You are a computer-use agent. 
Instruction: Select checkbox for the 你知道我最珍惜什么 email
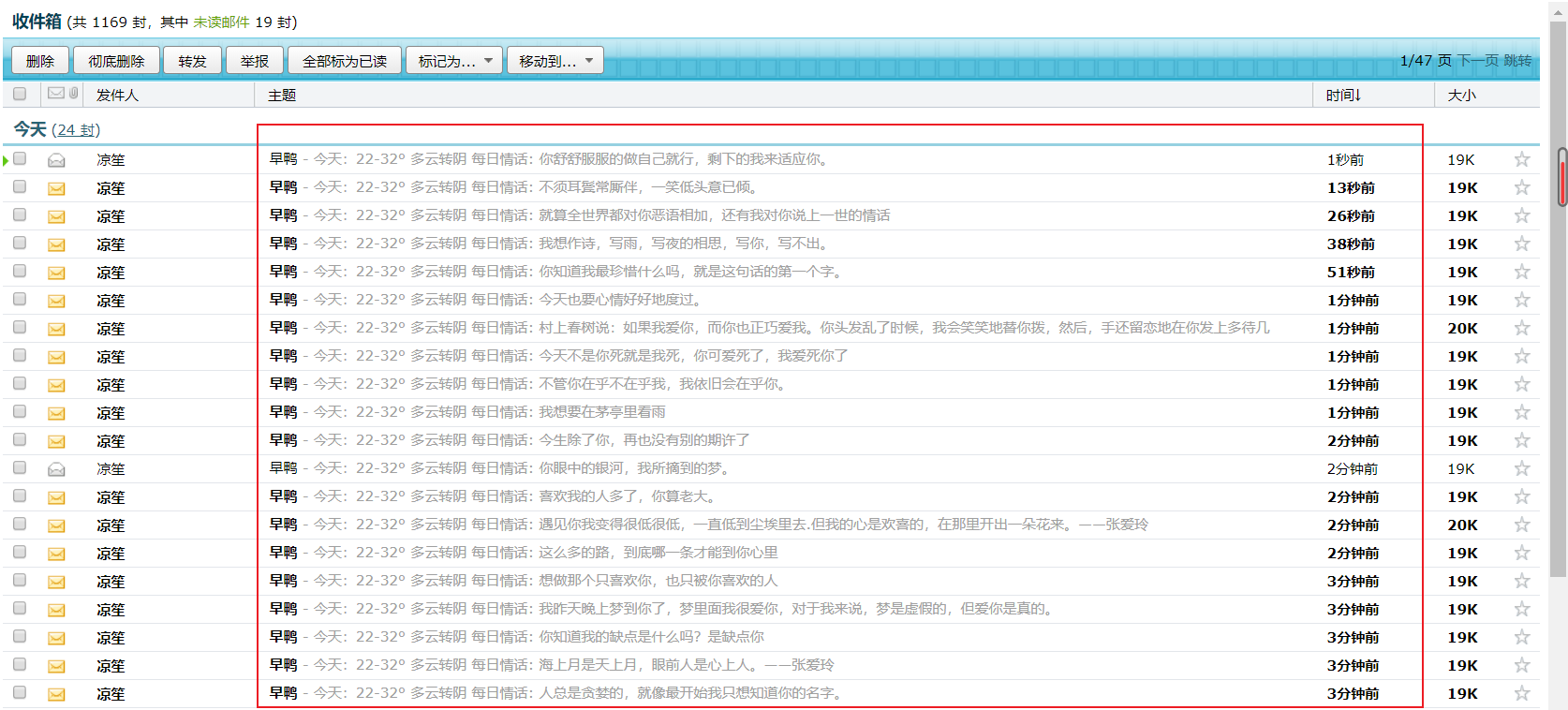tap(20, 272)
